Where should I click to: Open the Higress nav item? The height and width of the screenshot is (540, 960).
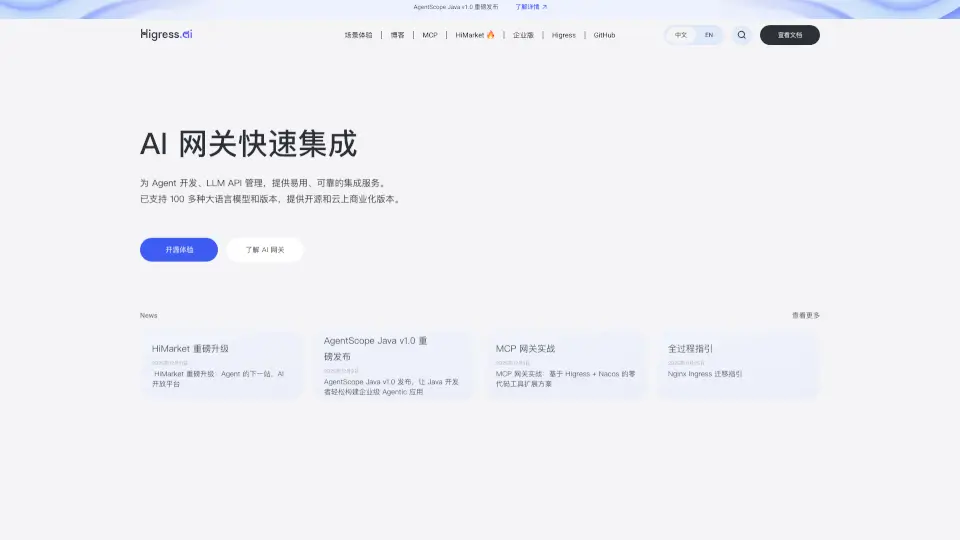563,35
